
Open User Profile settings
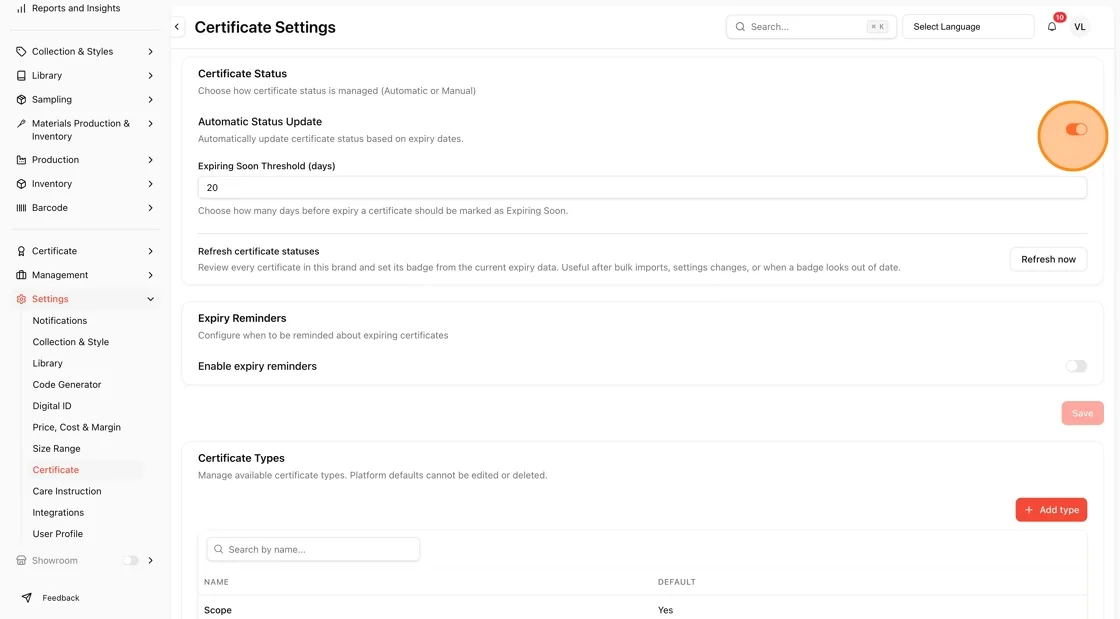[x=57, y=534]
